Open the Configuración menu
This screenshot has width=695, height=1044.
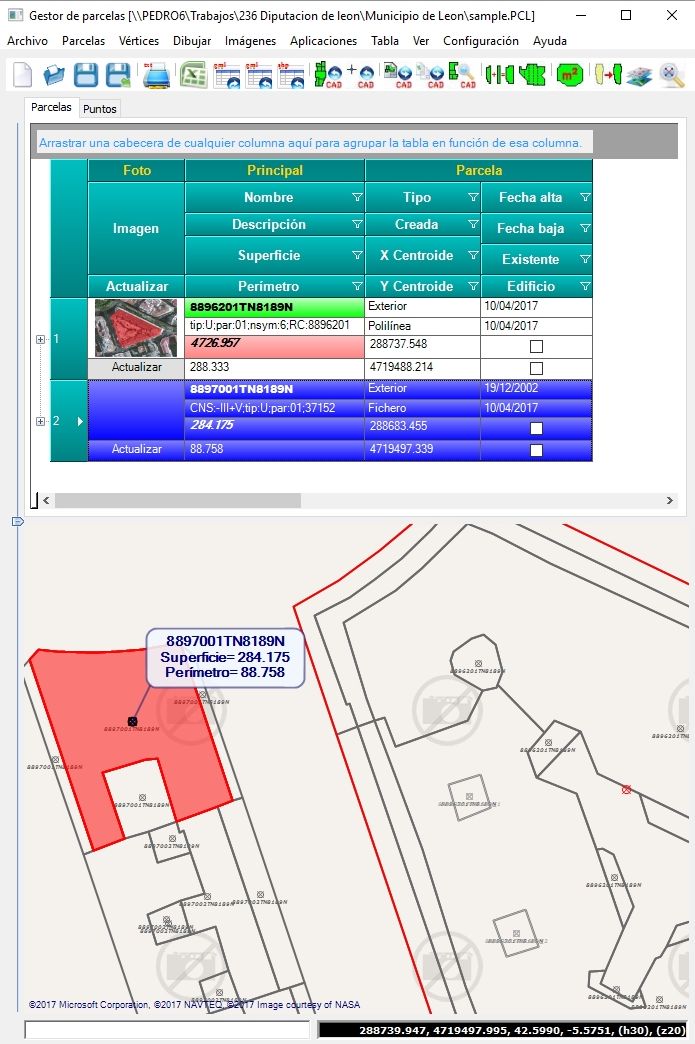[x=481, y=41]
